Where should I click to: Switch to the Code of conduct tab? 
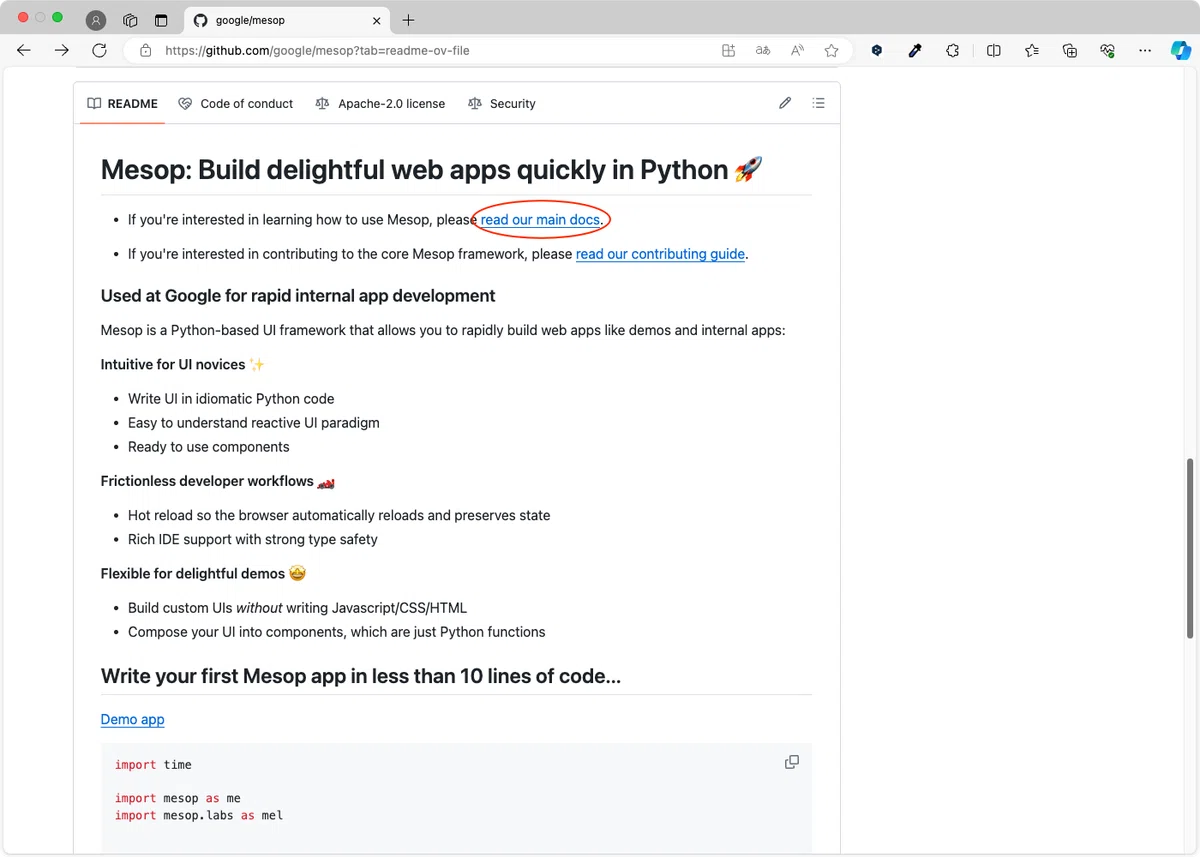pyautogui.click(x=236, y=103)
